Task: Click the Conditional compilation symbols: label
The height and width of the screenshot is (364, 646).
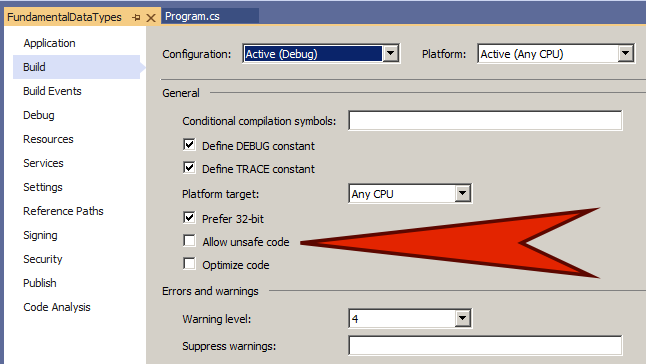Action: [x=259, y=121]
